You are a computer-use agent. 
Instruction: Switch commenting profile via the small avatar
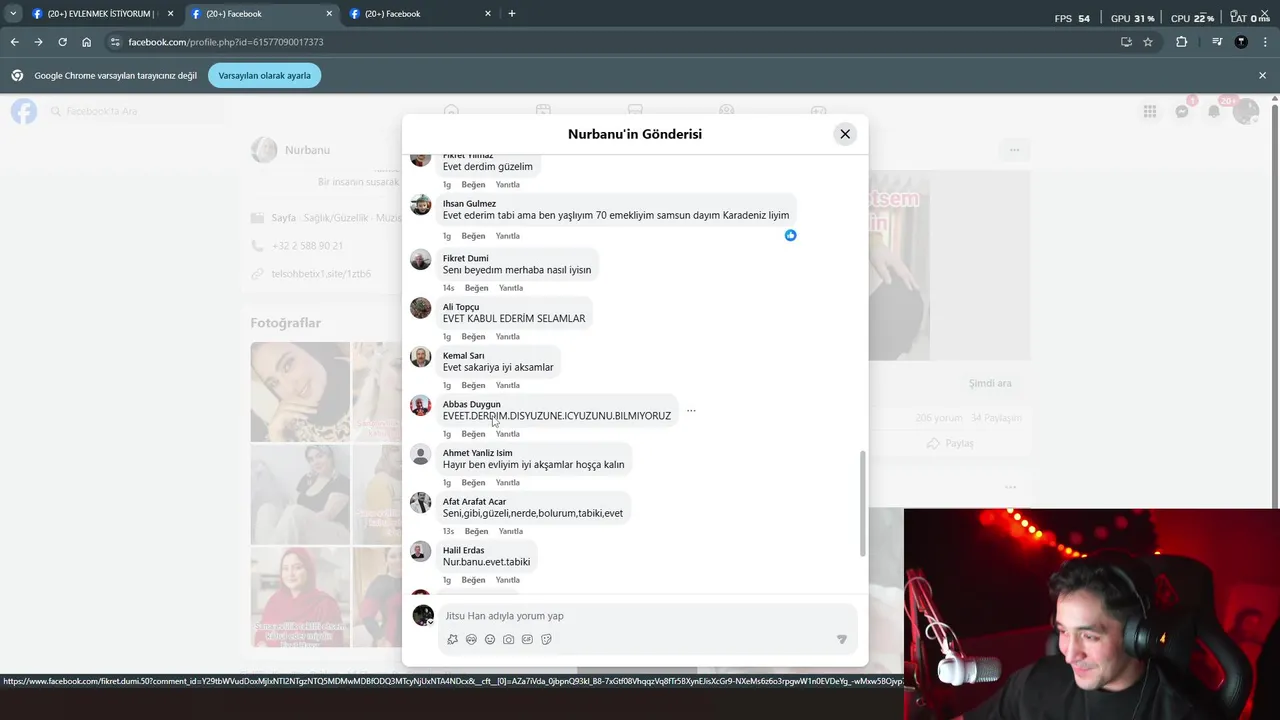pyautogui.click(x=423, y=615)
